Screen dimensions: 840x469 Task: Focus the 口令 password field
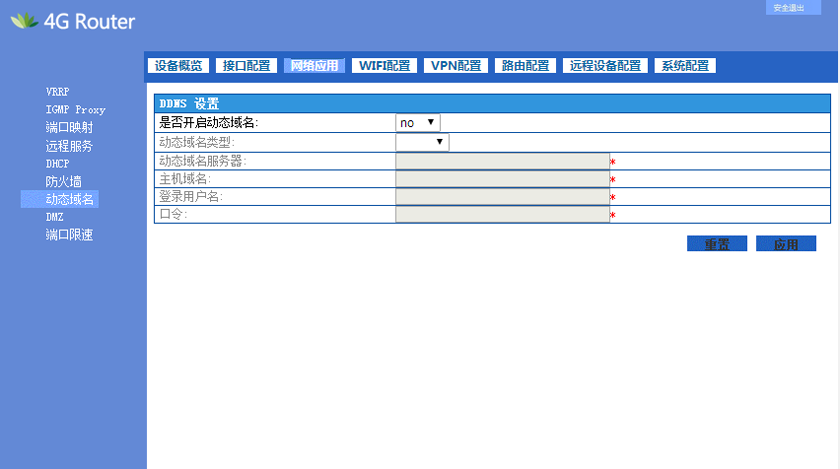pos(502,215)
